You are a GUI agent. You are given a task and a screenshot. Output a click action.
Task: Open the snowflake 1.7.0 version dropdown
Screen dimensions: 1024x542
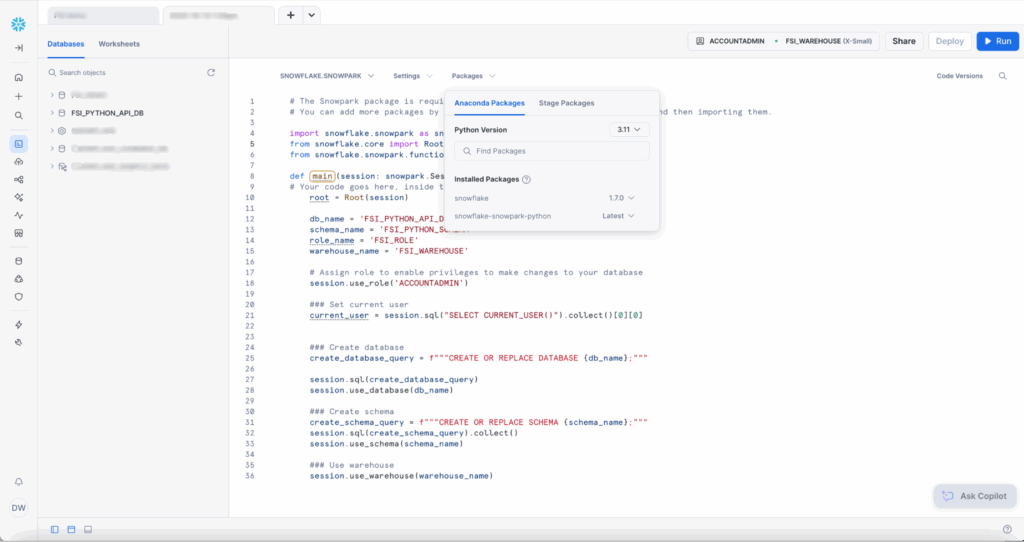(622, 198)
